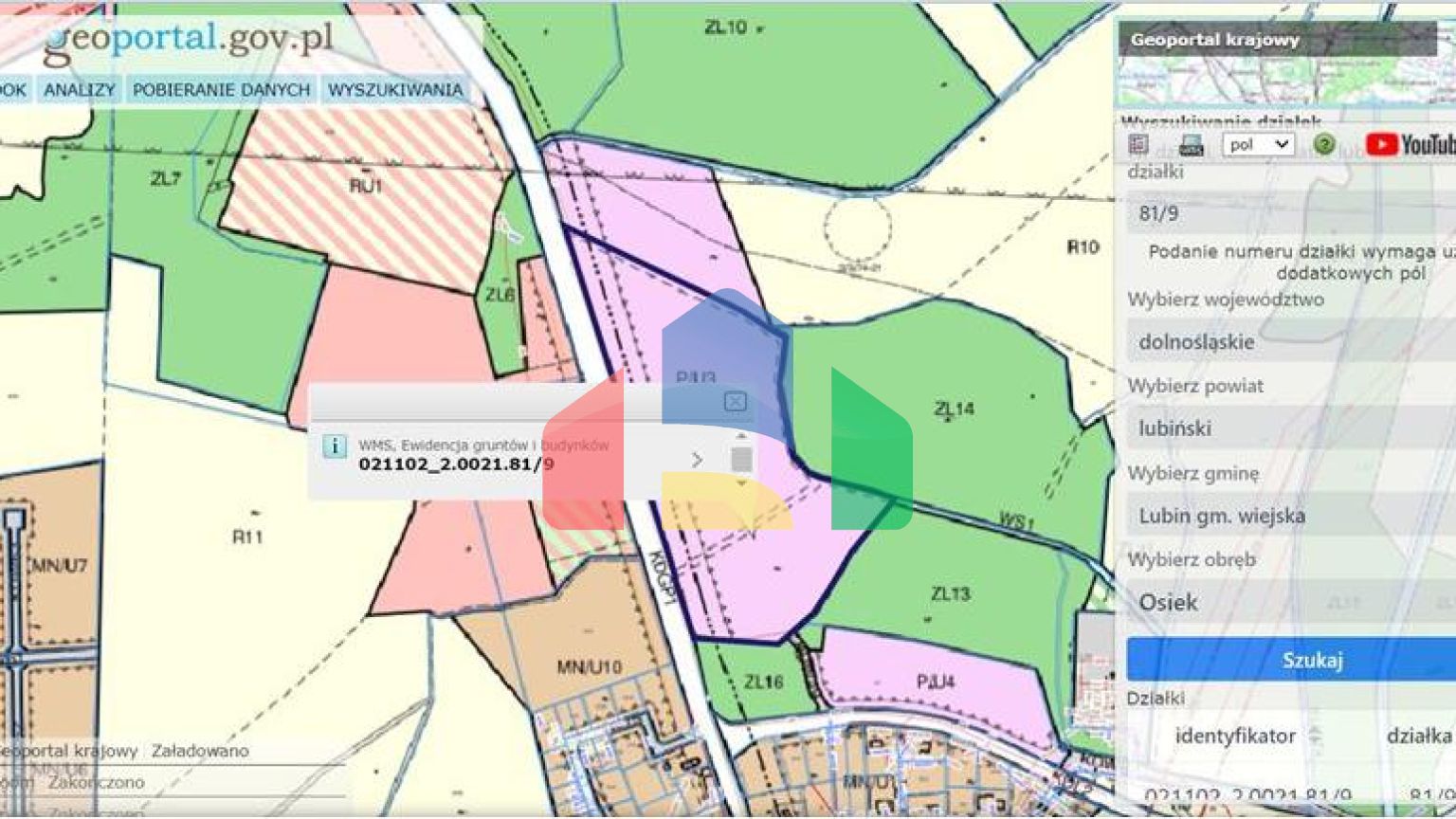Viewport: 1456px width, 819px height.
Task: Open the Lubin gm. wiejska gmina dropdown
Action: [x=1284, y=516]
